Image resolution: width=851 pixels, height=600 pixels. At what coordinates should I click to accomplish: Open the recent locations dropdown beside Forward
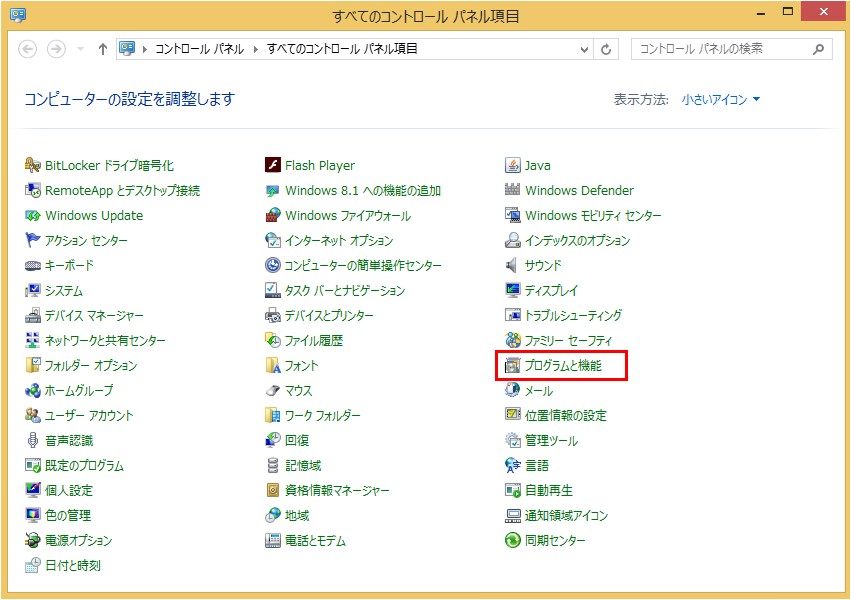80,49
